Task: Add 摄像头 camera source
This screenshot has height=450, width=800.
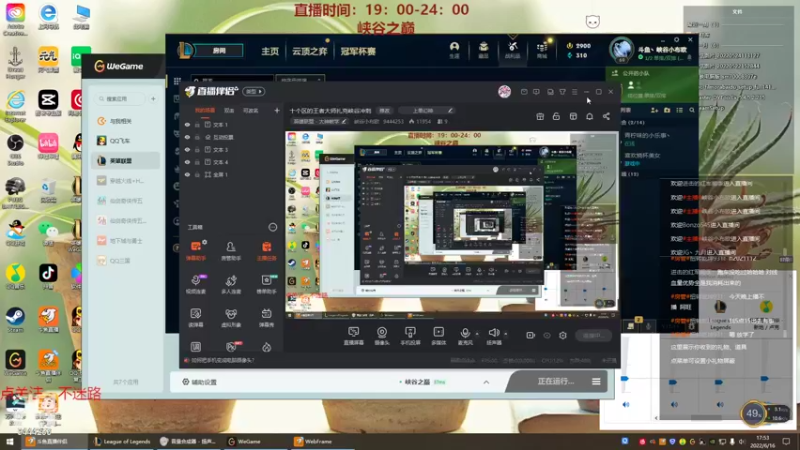Action: click(x=382, y=336)
